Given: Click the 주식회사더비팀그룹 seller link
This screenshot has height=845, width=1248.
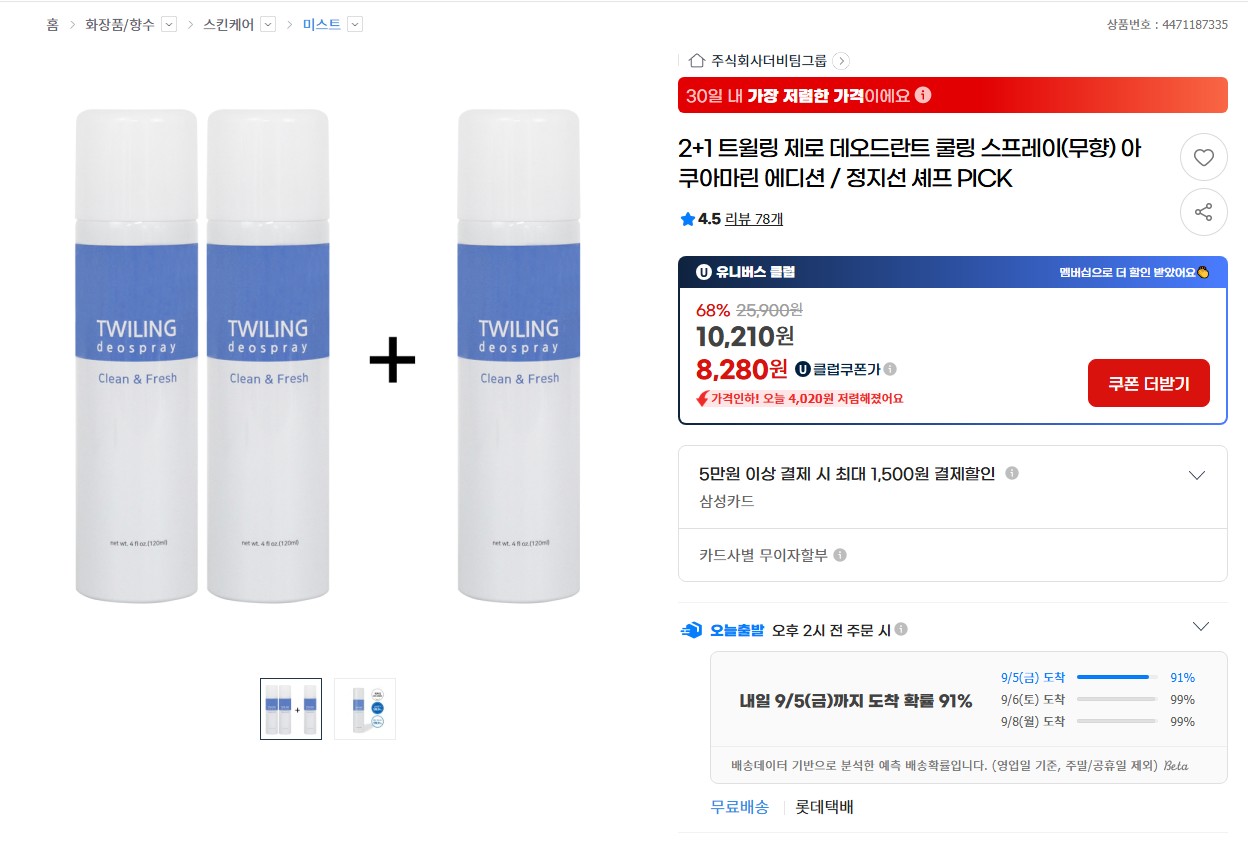Looking at the screenshot, I should 769,60.
